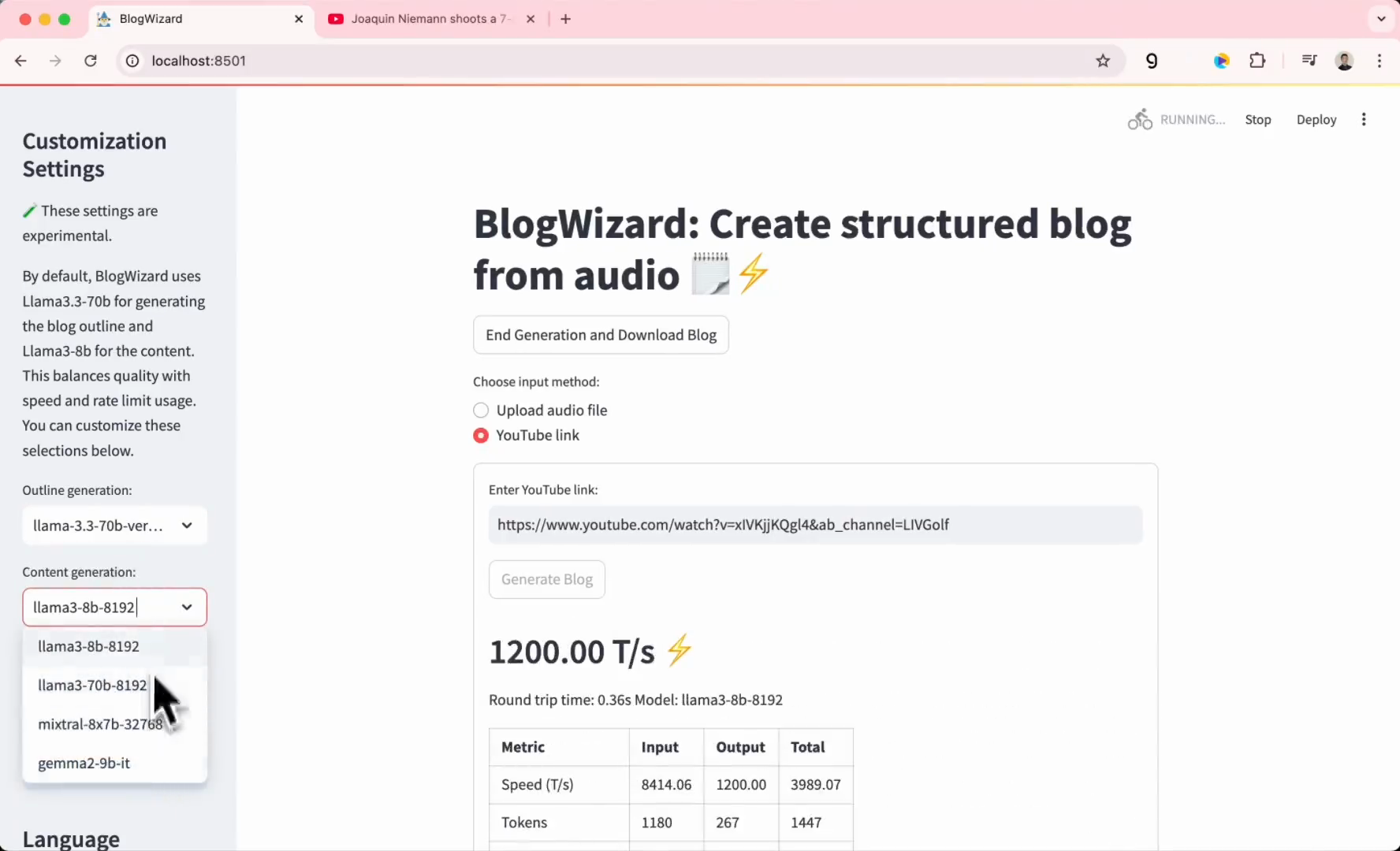View site information icon in address bar
The width and height of the screenshot is (1400, 851).
pyautogui.click(x=132, y=61)
